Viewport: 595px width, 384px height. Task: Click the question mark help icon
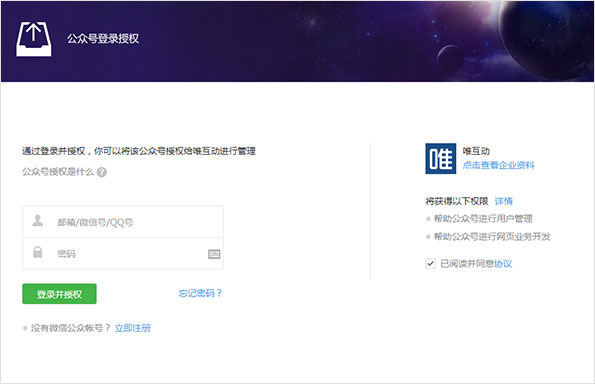102,172
